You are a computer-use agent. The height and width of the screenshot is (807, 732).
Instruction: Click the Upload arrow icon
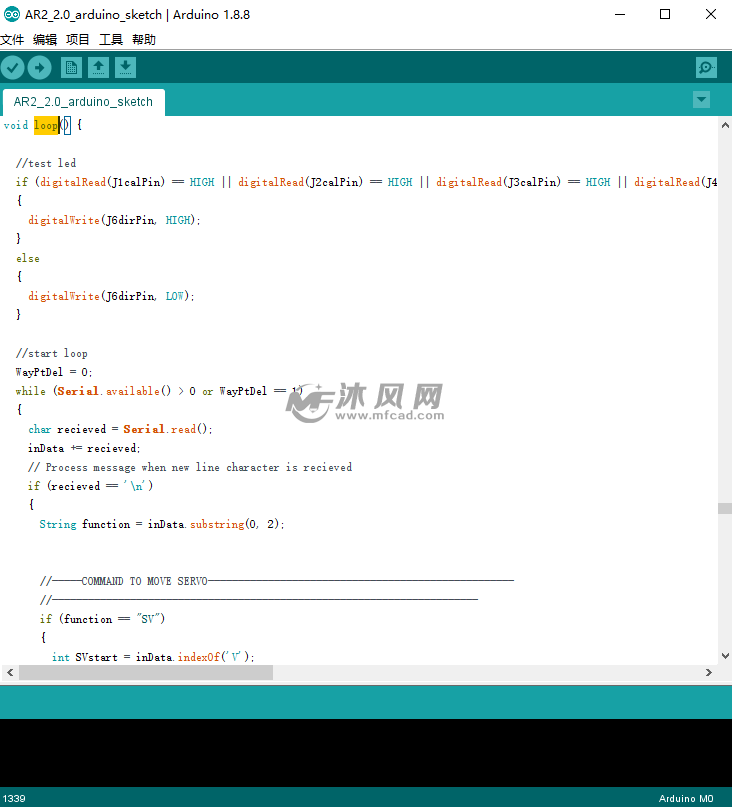[39, 67]
